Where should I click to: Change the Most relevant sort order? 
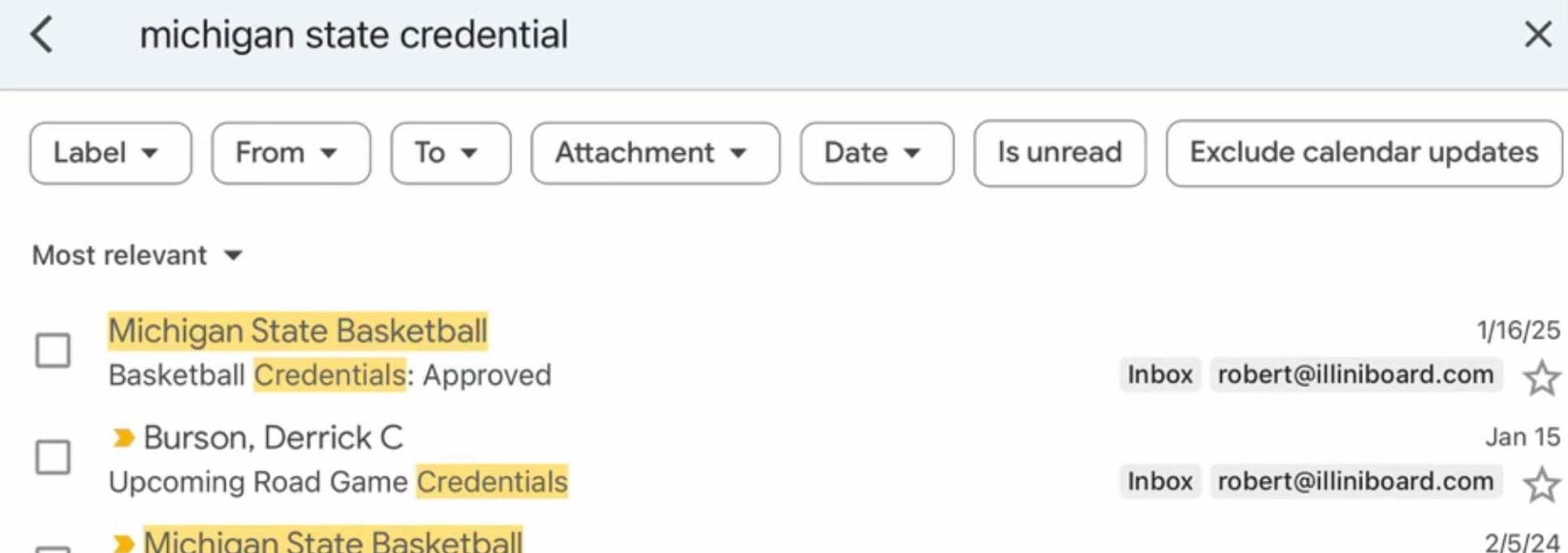[x=137, y=256]
